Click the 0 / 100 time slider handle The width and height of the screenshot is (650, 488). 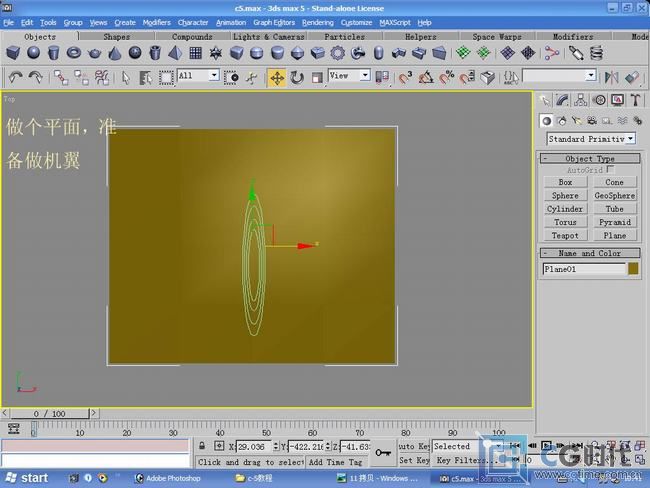49,413
